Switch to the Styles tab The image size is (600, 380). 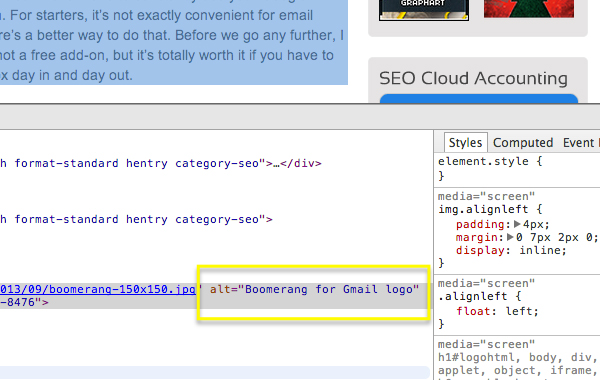465,143
